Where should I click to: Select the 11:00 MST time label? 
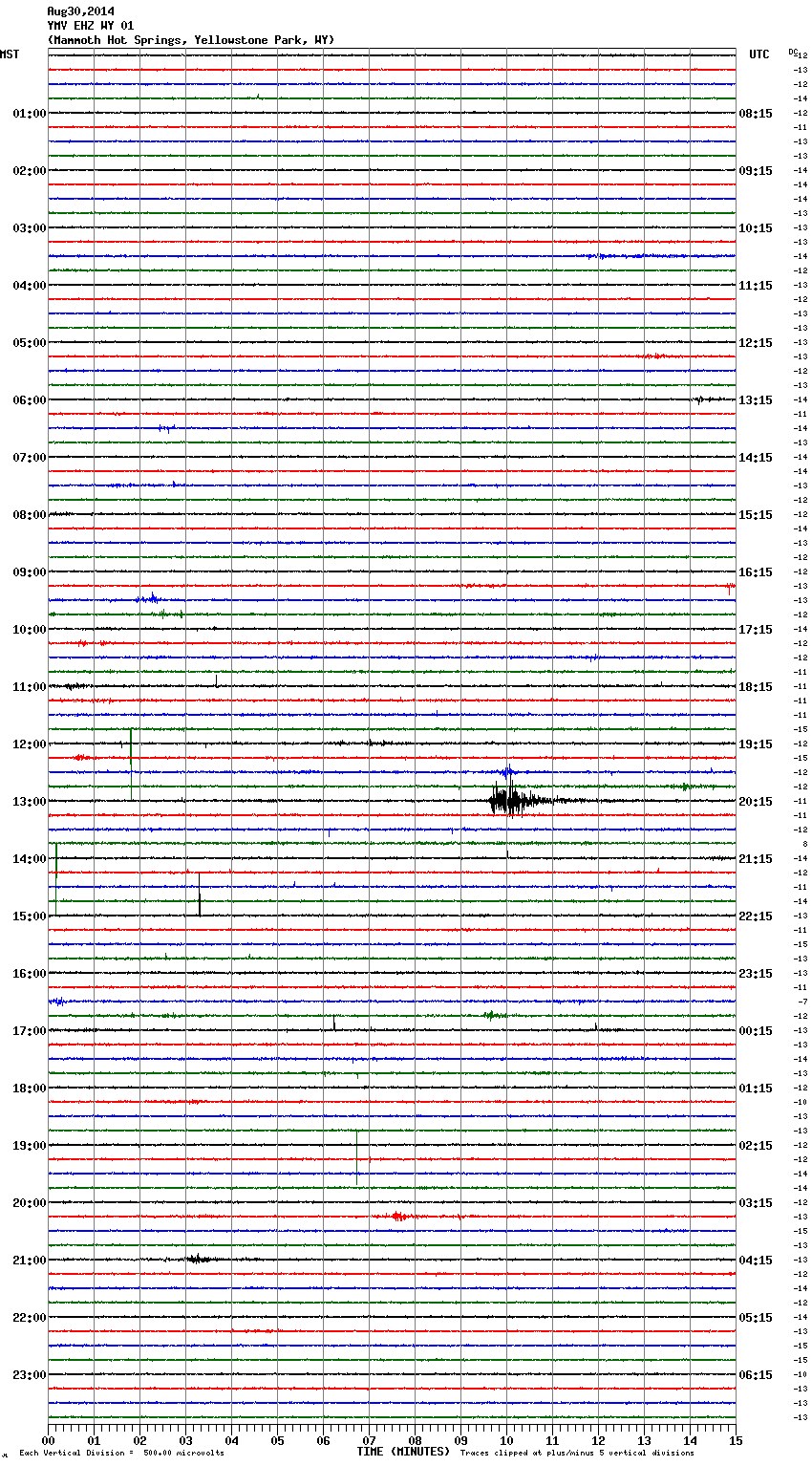[30, 686]
